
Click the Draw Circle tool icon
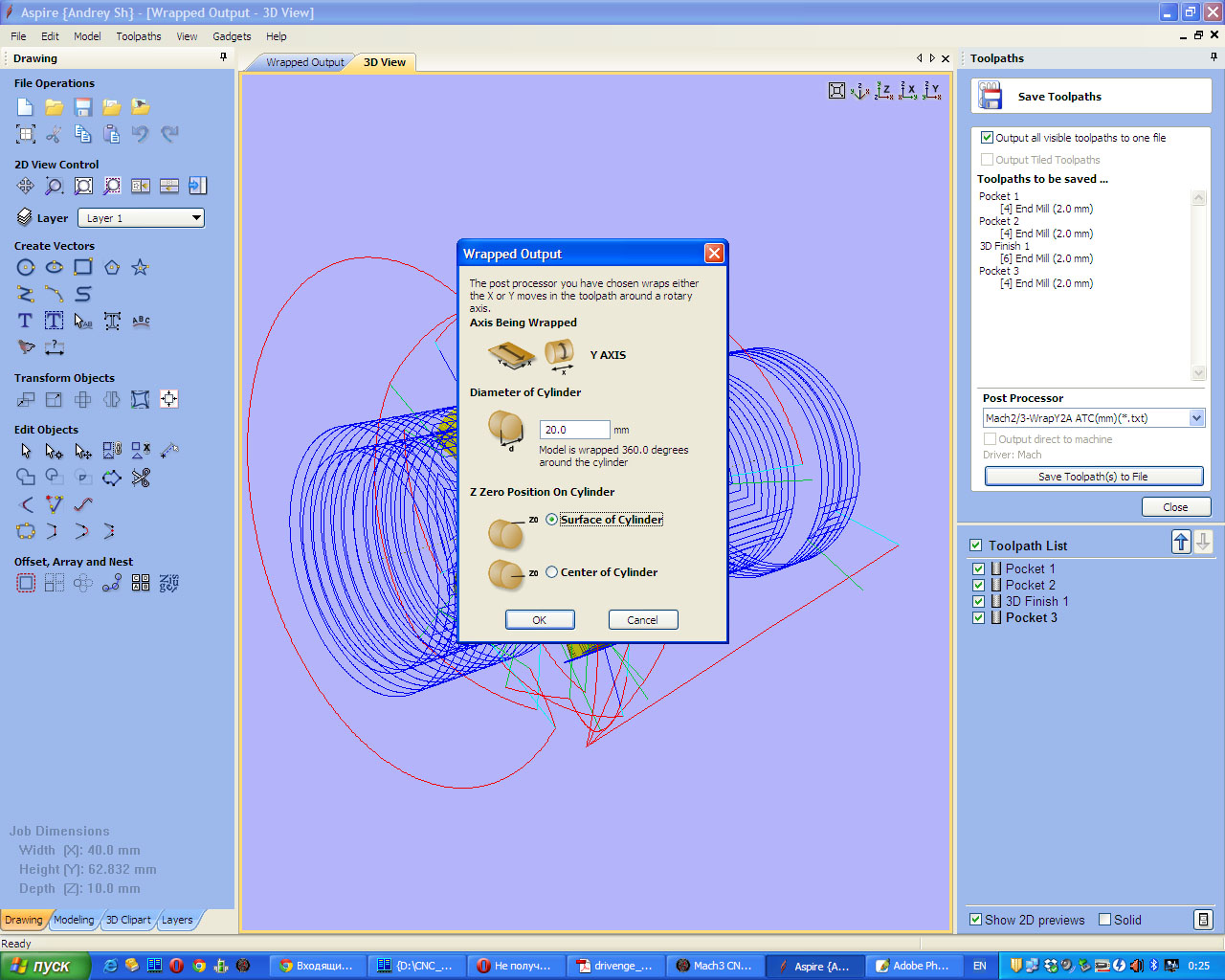point(26,268)
